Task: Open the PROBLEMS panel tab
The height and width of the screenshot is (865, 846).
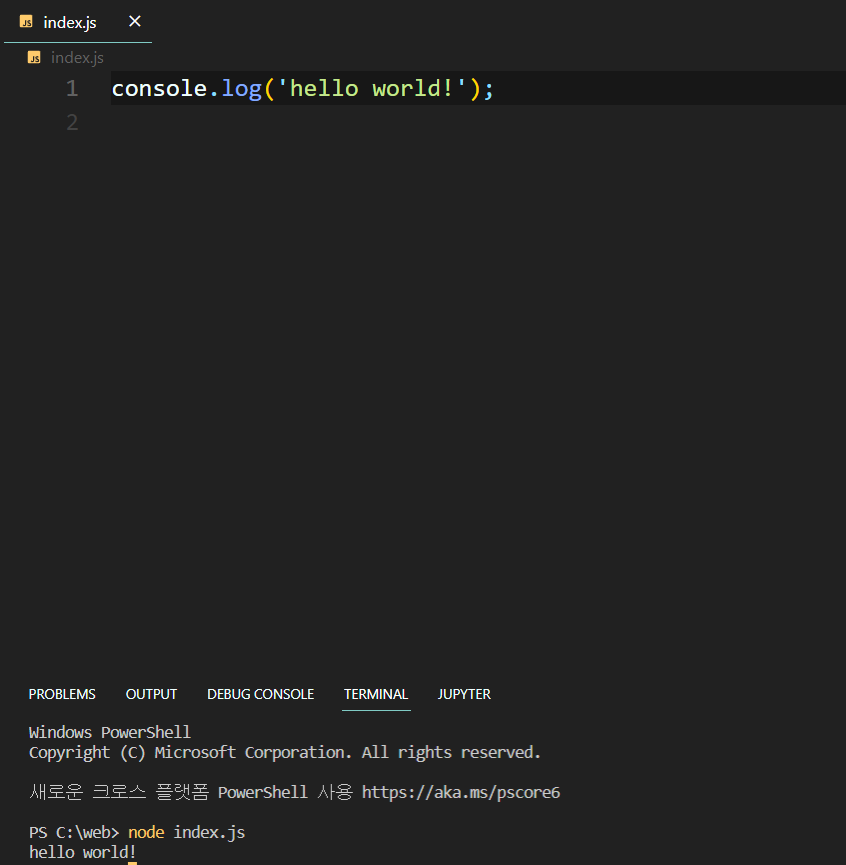Action: pyautogui.click(x=62, y=694)
